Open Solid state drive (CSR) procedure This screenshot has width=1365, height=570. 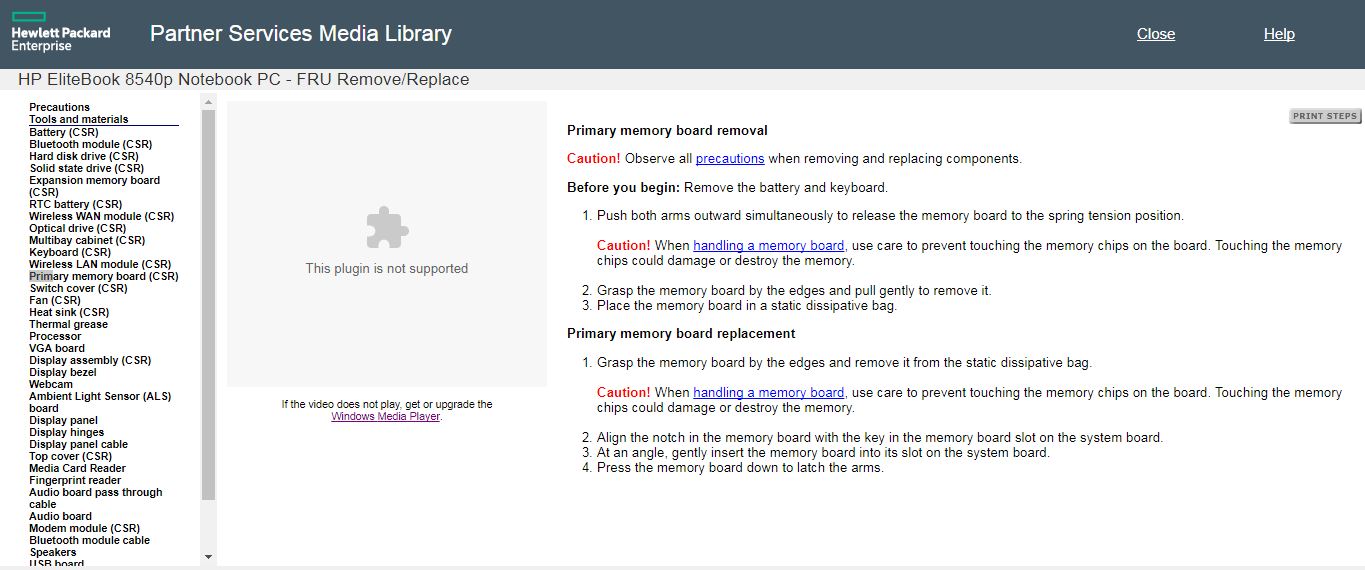87,168
